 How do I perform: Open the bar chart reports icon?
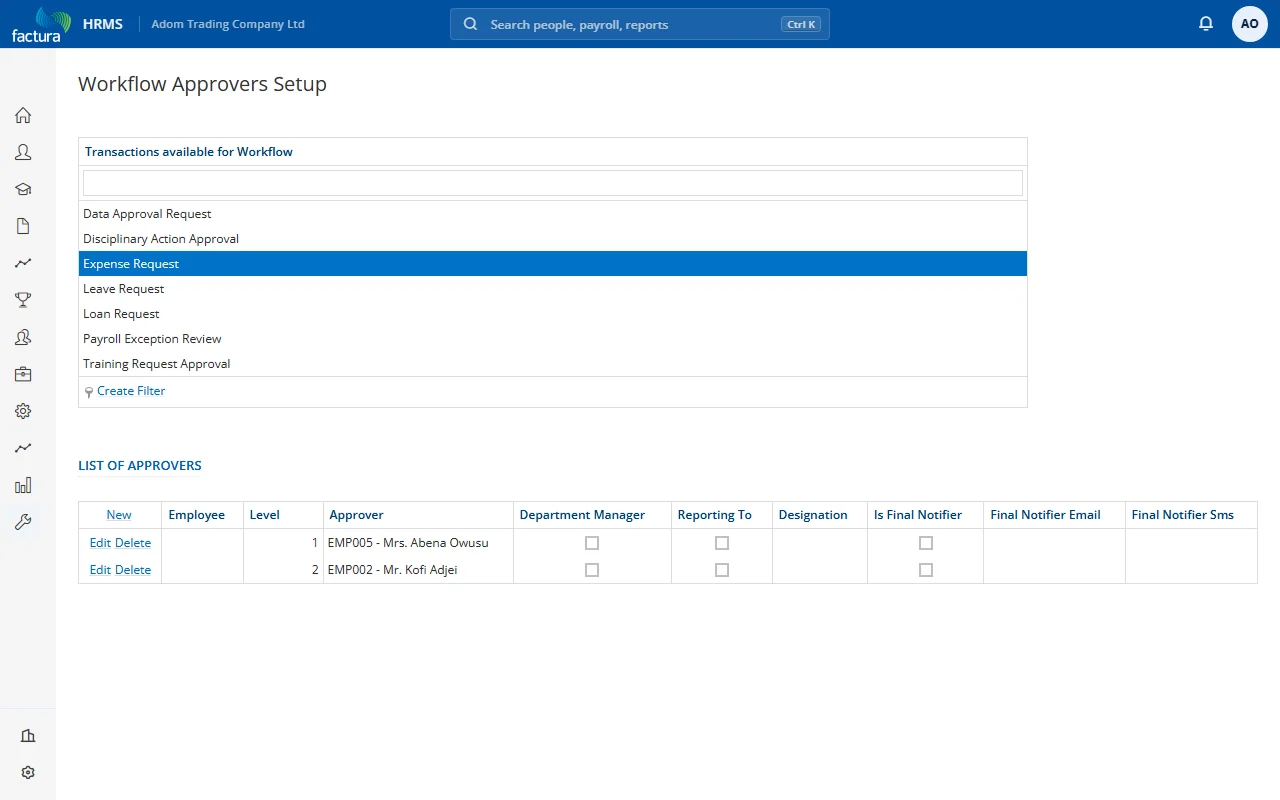pos(23,485)
